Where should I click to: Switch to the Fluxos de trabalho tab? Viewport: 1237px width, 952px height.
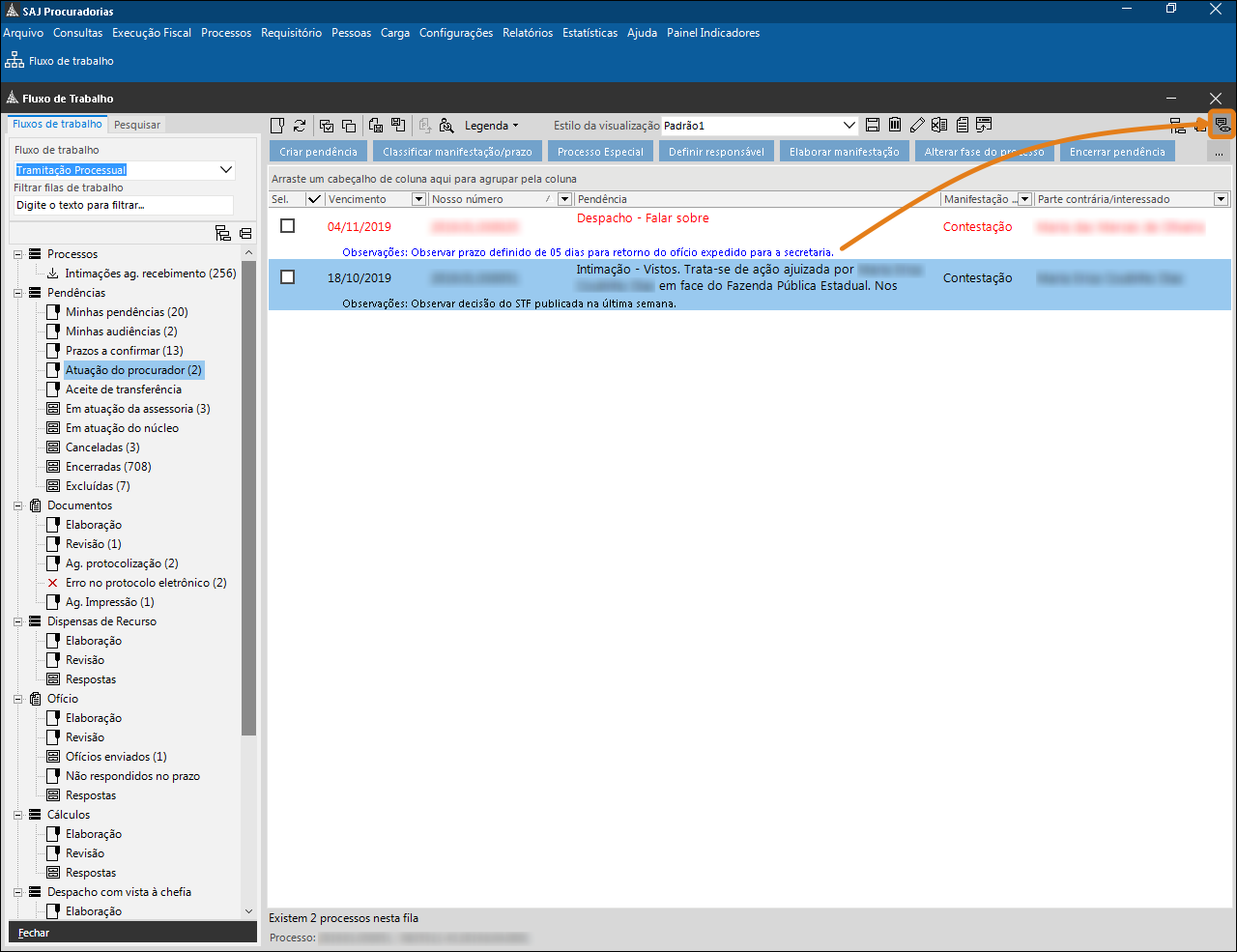pos(57,124)
